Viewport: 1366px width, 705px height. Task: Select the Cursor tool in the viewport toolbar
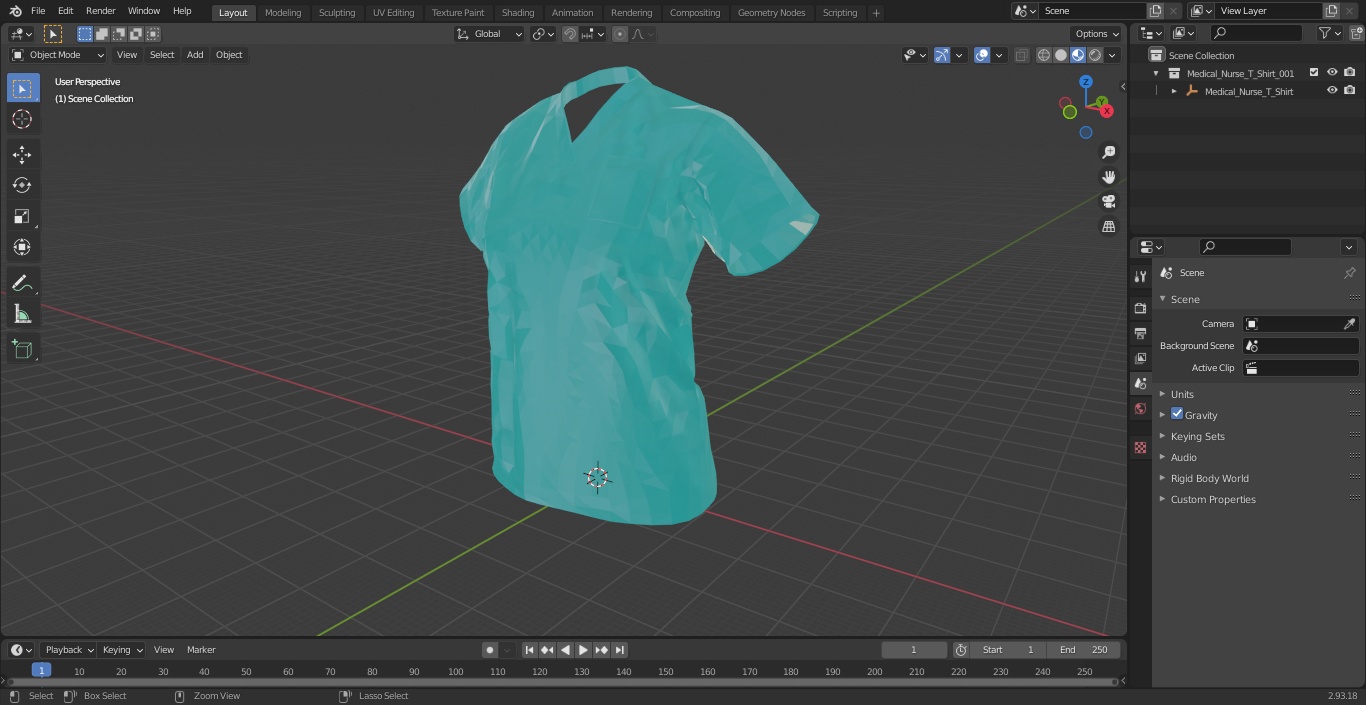pyautogui.click(x=22, y=120)
